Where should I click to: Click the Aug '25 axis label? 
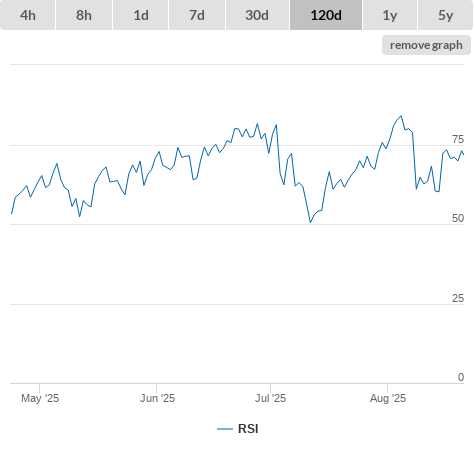coord(388,398)
